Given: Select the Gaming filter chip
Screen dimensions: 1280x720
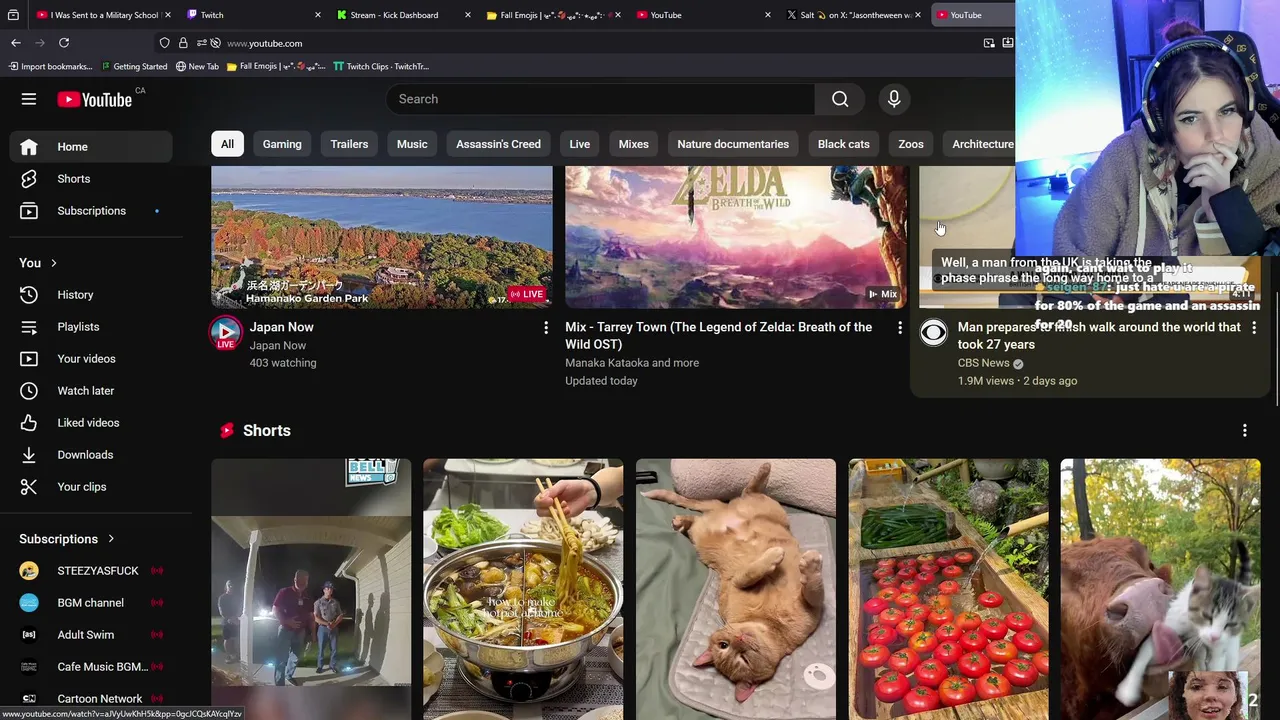Looking at the screenshot, I should [x=282, y=144].
